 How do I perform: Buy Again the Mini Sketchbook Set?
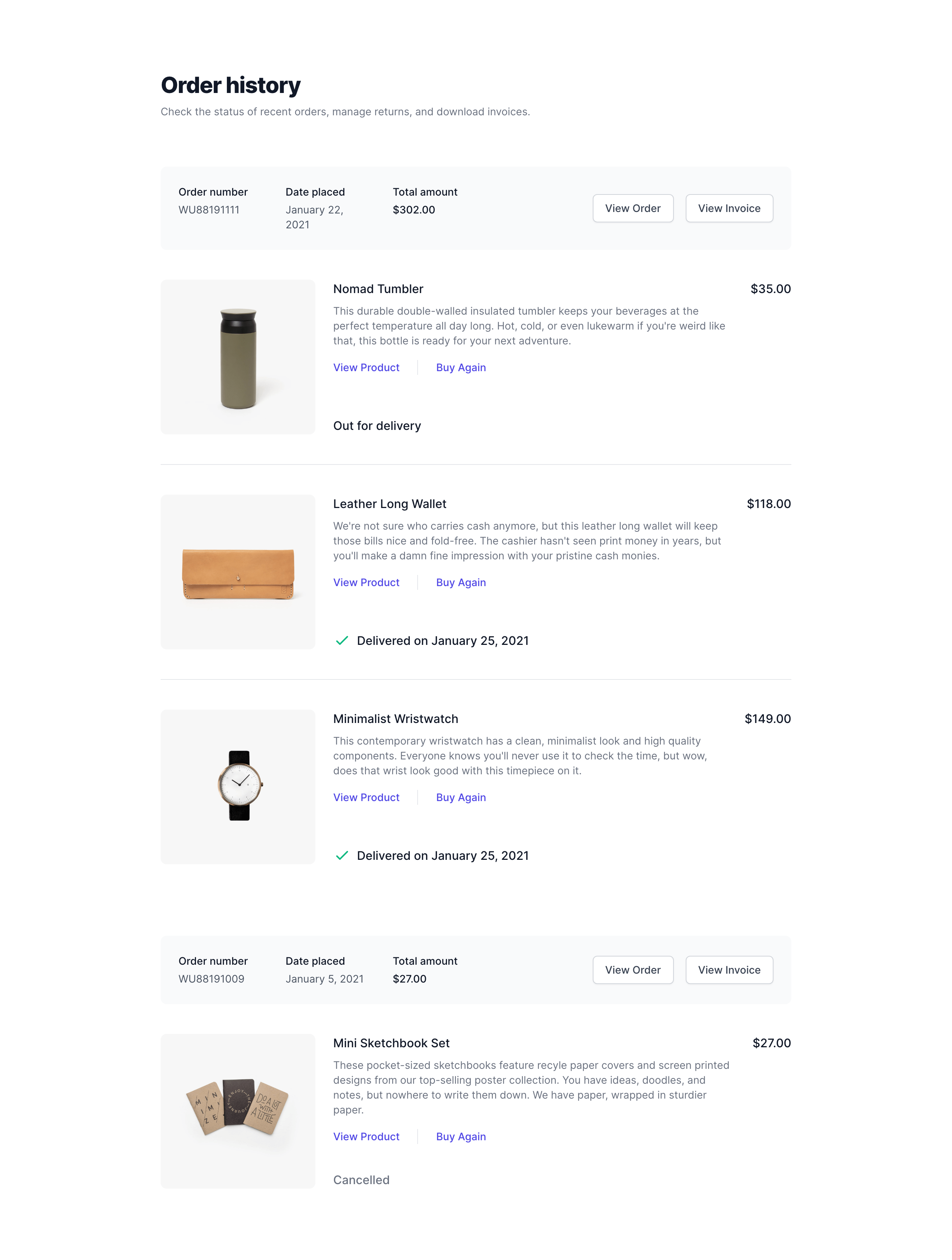[460, 1137]
